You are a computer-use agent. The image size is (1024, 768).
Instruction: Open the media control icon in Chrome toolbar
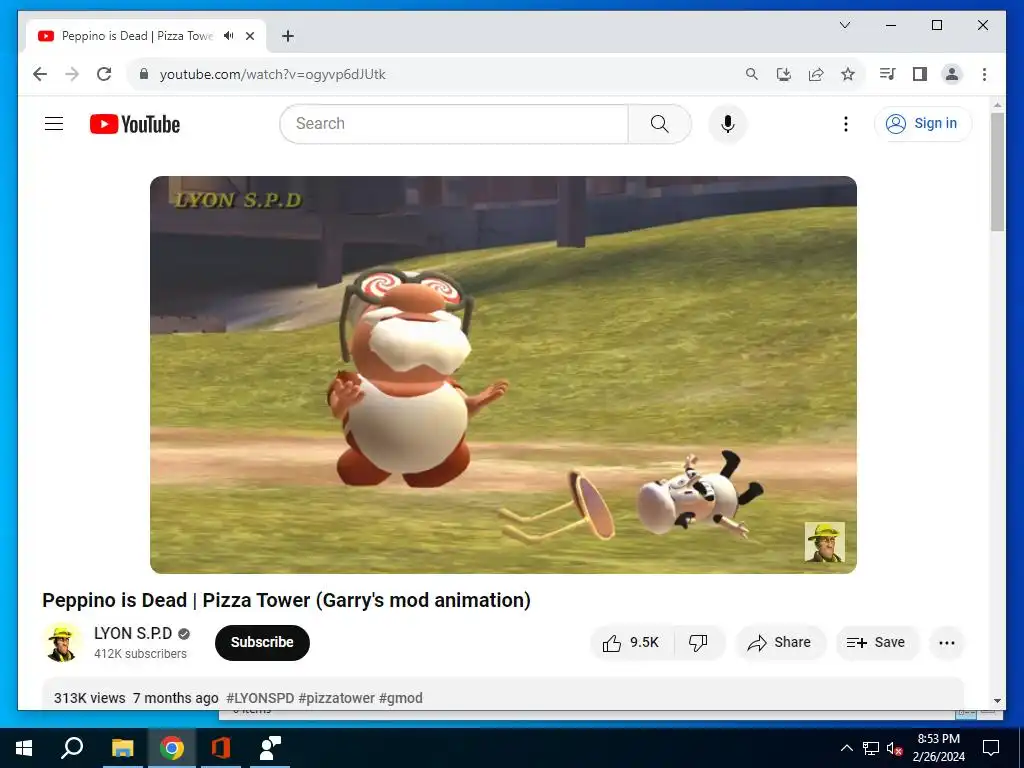(887, 74)
